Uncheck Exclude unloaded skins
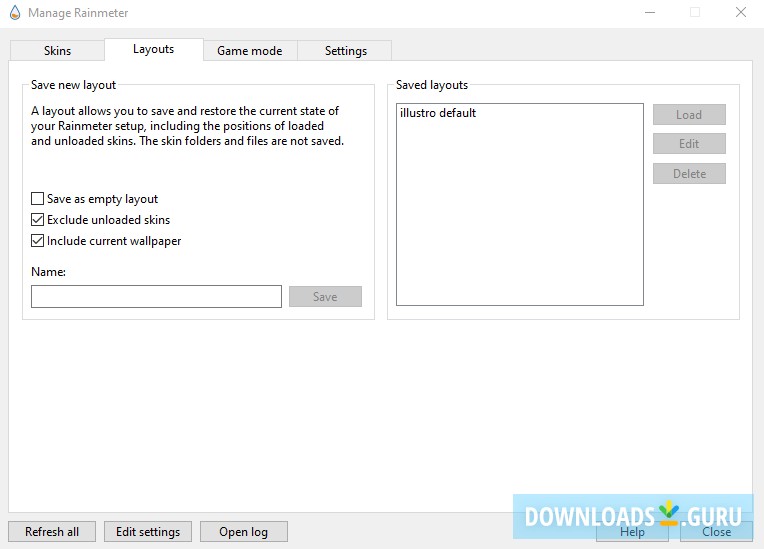 pos(38,220)
